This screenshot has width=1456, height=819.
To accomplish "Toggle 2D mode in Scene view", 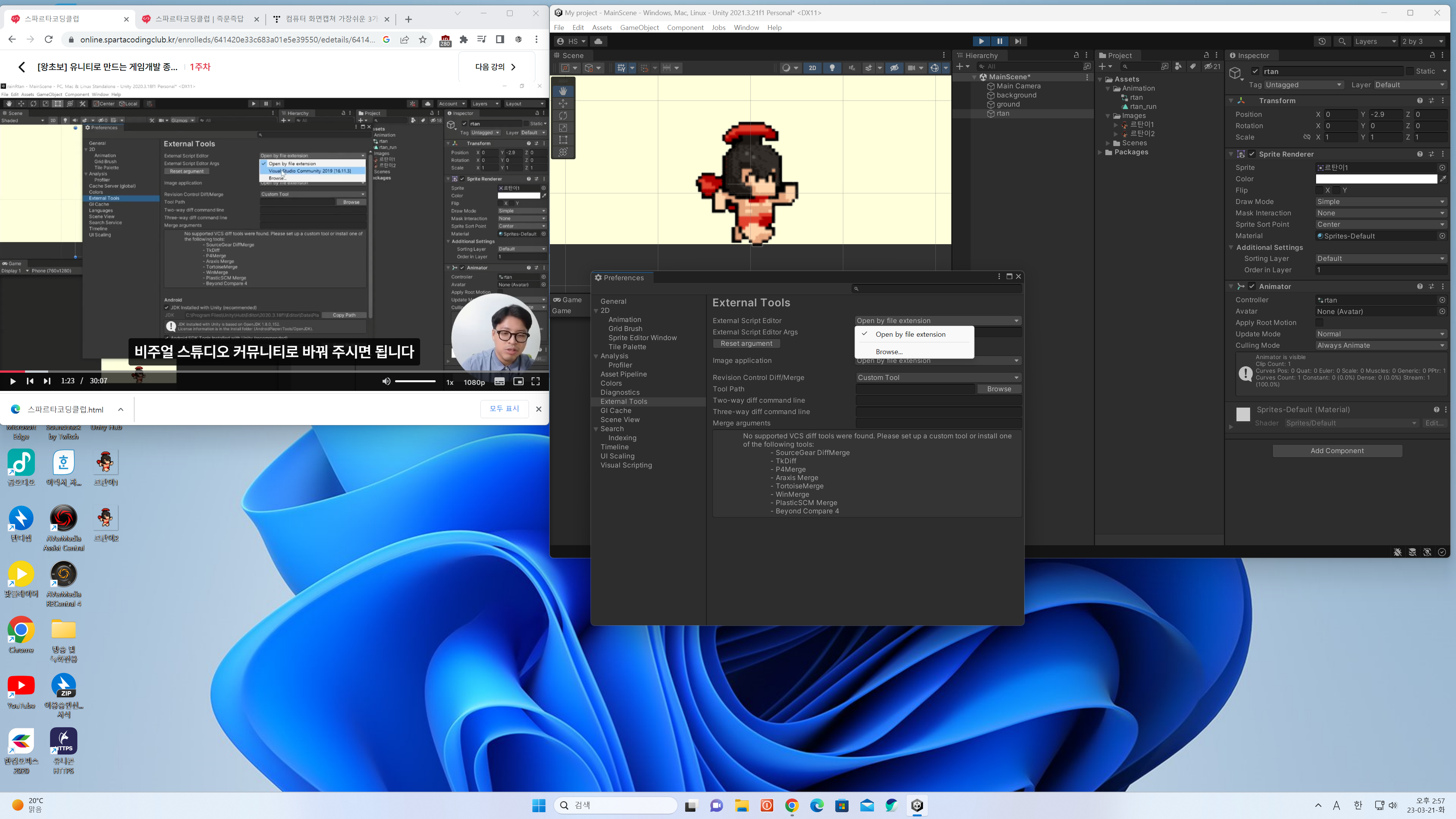I will (812, 68).
